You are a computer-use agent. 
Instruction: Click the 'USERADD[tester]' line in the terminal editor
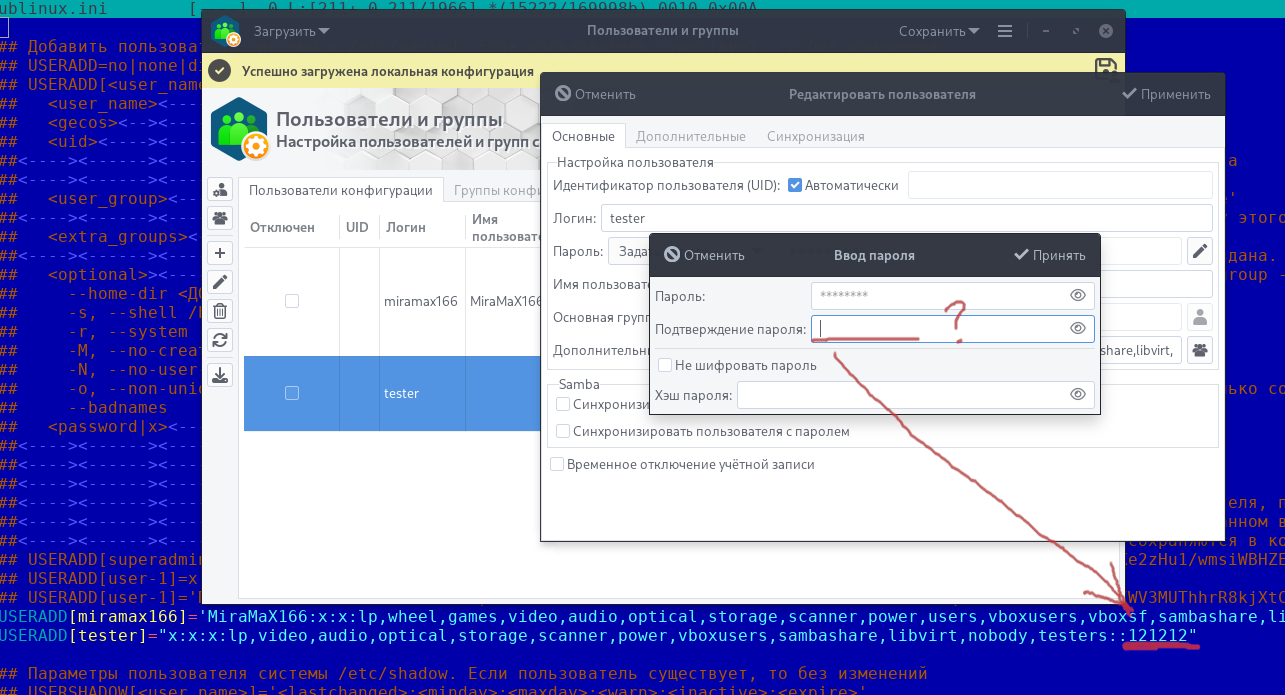[x=598, y=636]
